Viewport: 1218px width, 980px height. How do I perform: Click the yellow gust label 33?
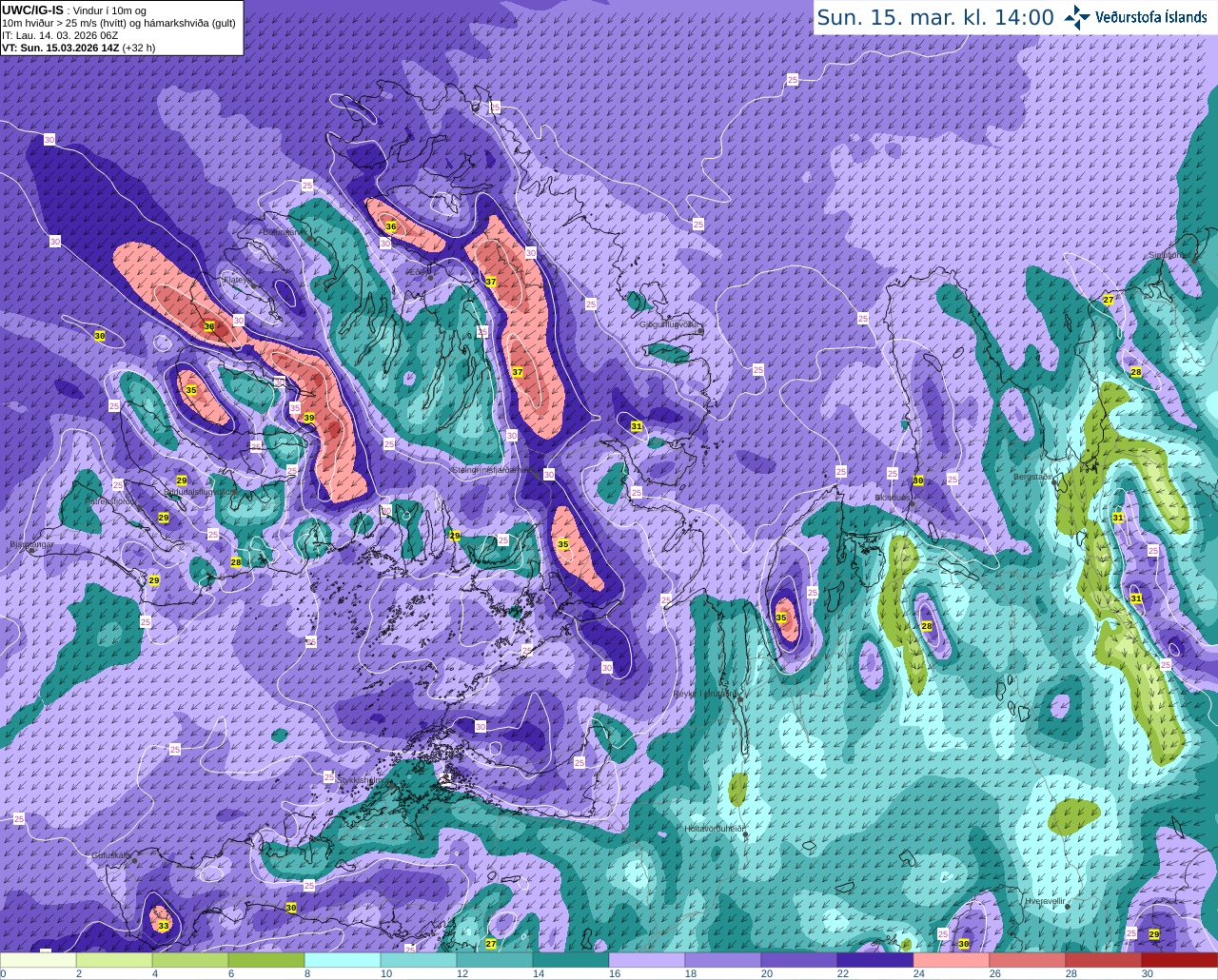(x=163, y=925)
